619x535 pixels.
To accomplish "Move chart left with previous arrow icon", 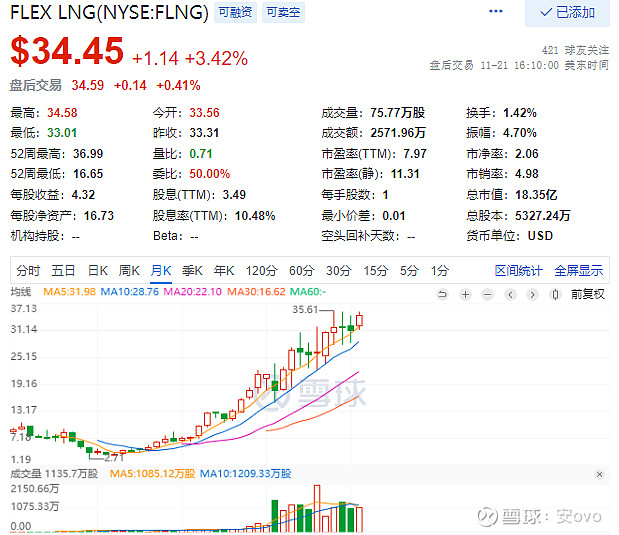I will (510, 295).
